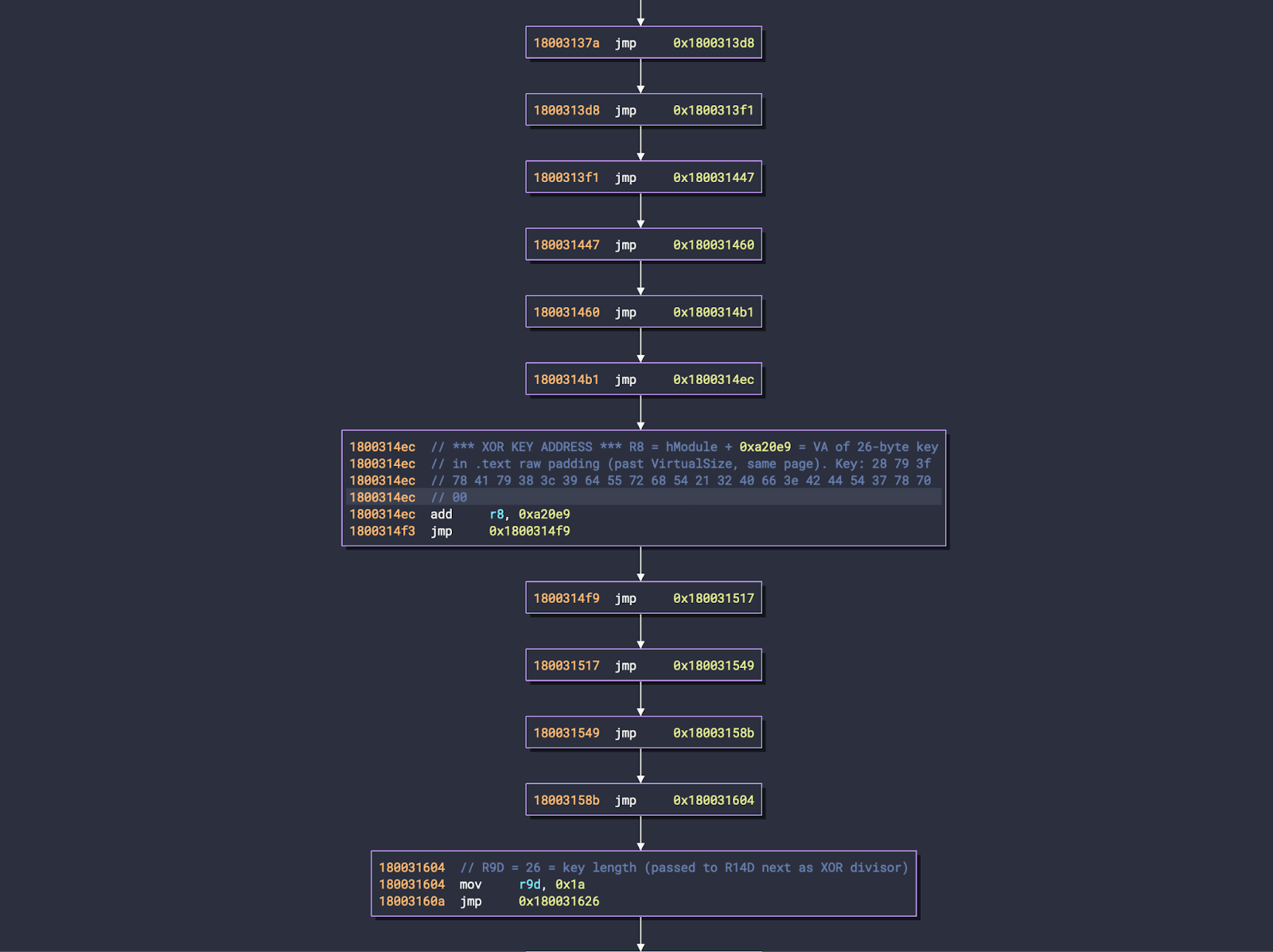1273x952 pixels.
Task: Click r9d register in mov instruction
Action: pos(529,884)
